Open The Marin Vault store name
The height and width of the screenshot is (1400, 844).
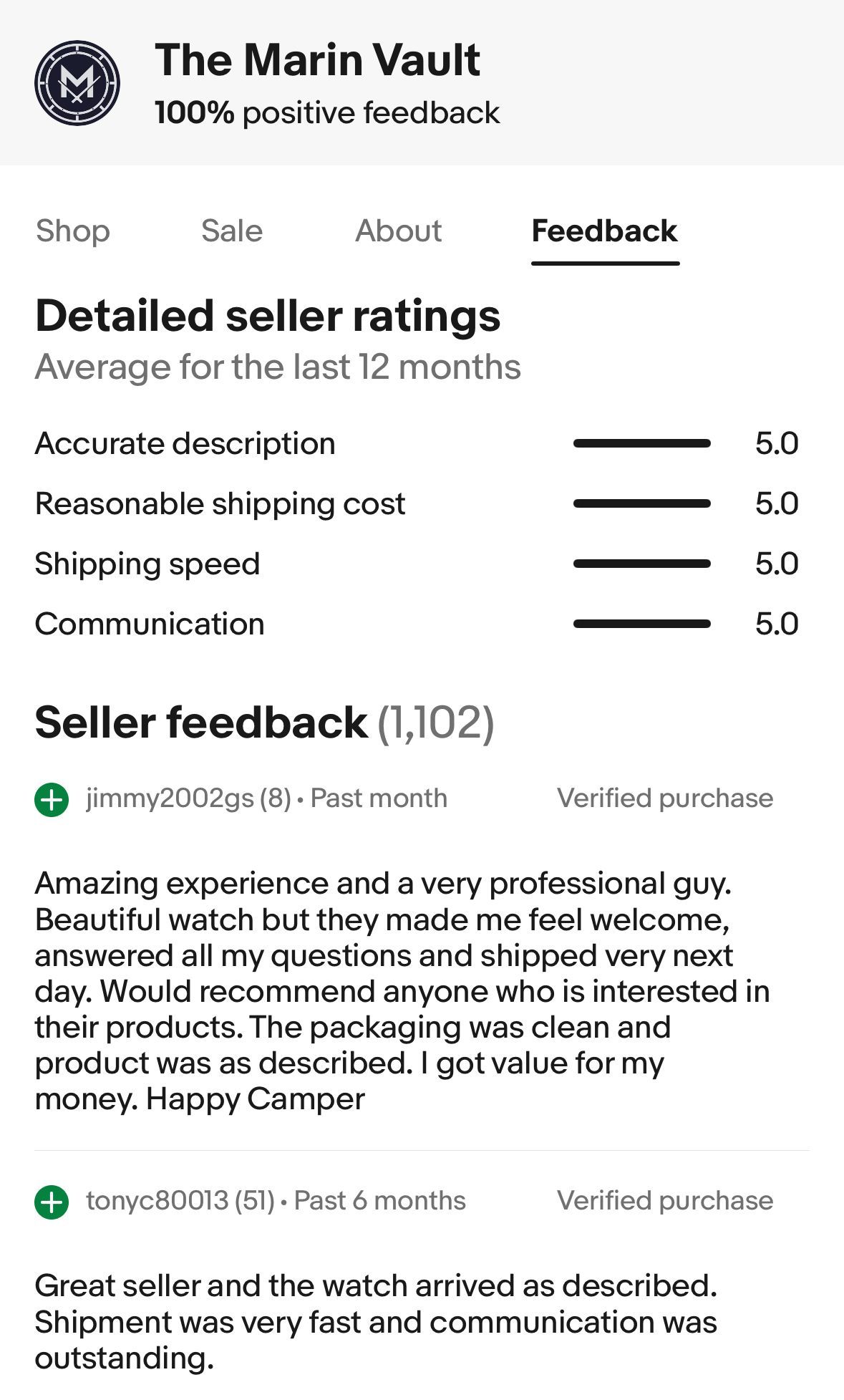317,59
